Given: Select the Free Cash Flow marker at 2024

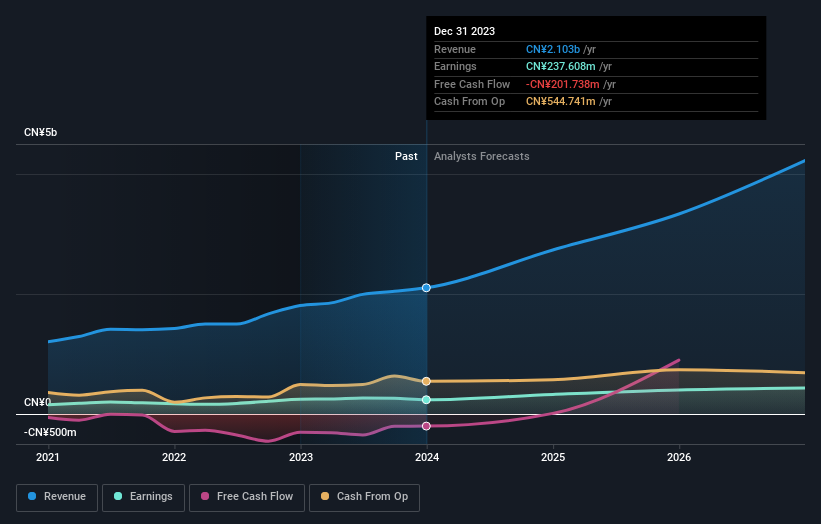Looking at the screenshot, I should pyautogui.click(x=426, y=426).
